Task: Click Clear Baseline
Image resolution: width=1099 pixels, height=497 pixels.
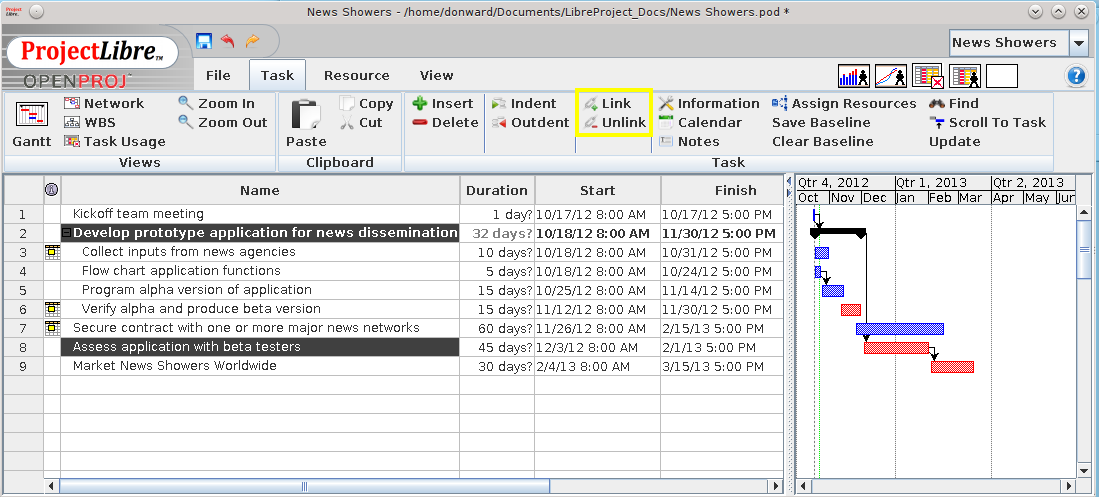Action: pos(823,142)
